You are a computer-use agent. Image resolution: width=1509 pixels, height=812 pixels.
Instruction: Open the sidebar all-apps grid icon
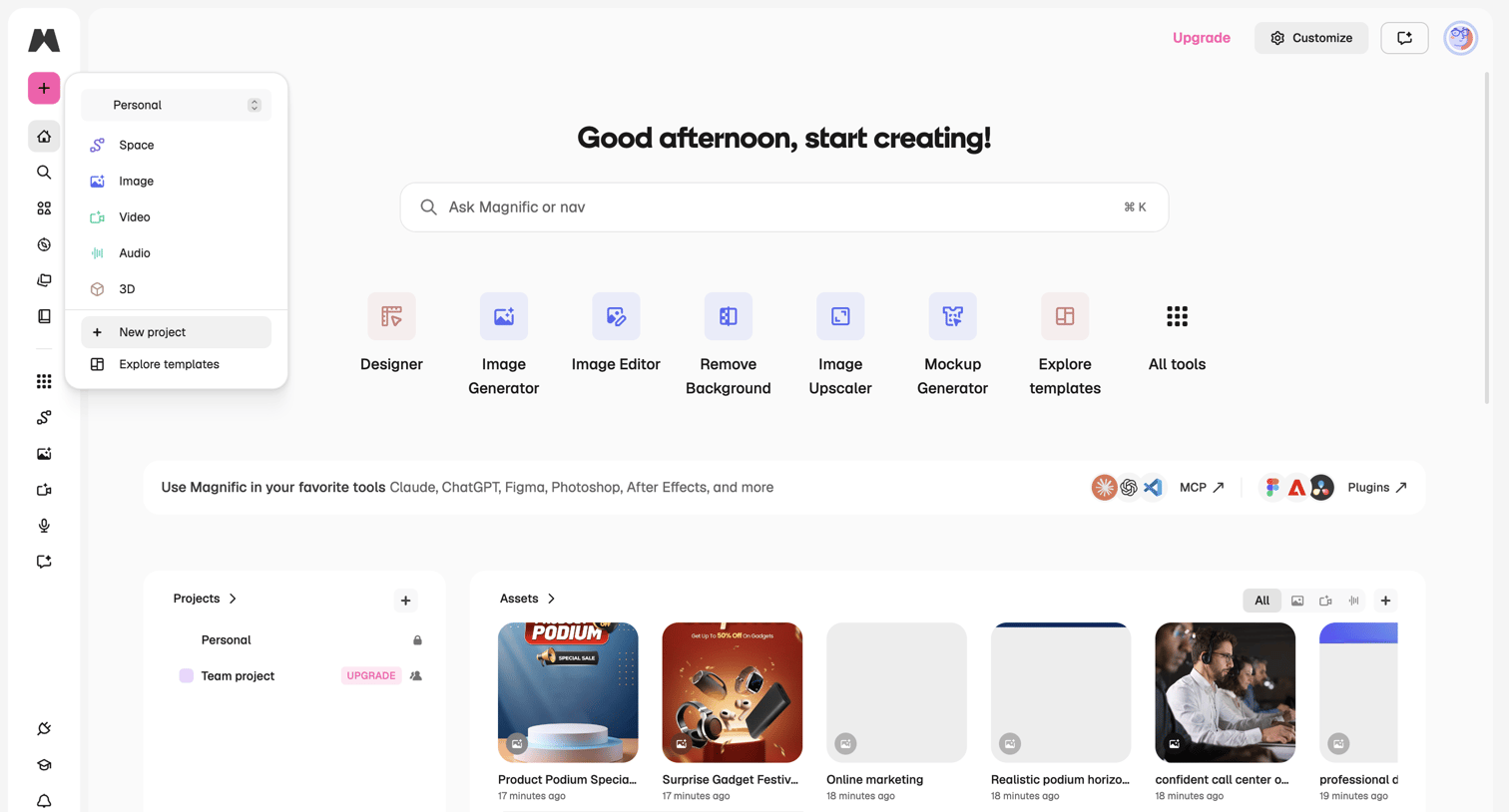click(x=44, y=381)
